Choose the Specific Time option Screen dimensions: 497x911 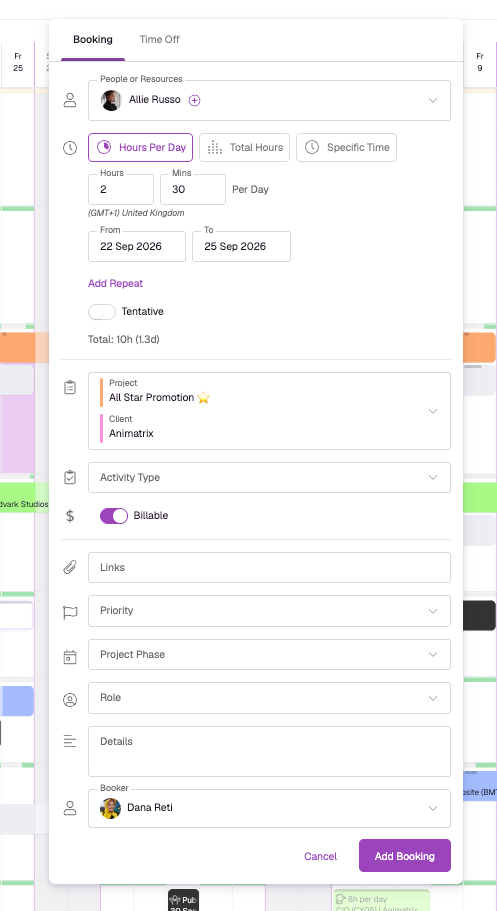click(x=346, y=148)
